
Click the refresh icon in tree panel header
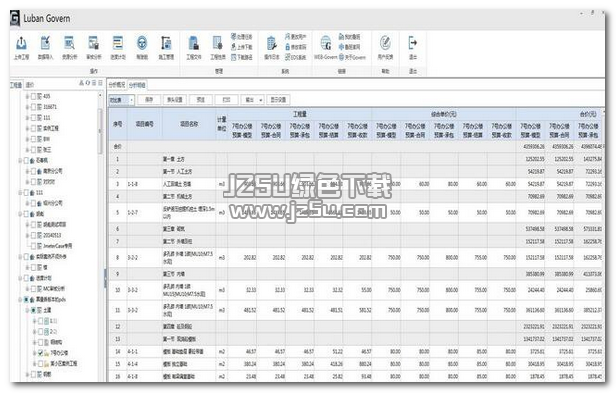[x=88, y=83]
